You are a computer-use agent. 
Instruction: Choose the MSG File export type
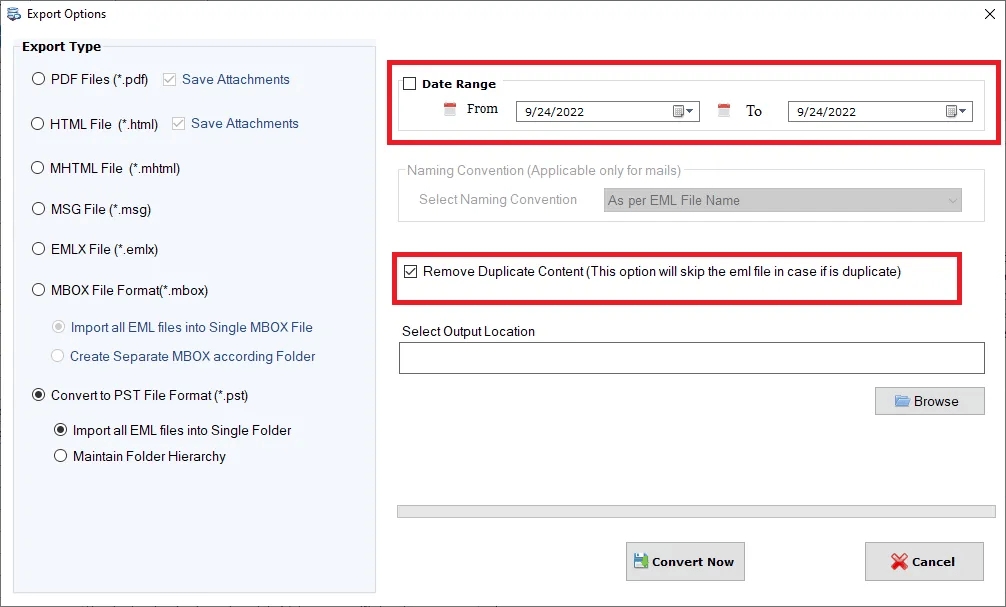(37, 208)
